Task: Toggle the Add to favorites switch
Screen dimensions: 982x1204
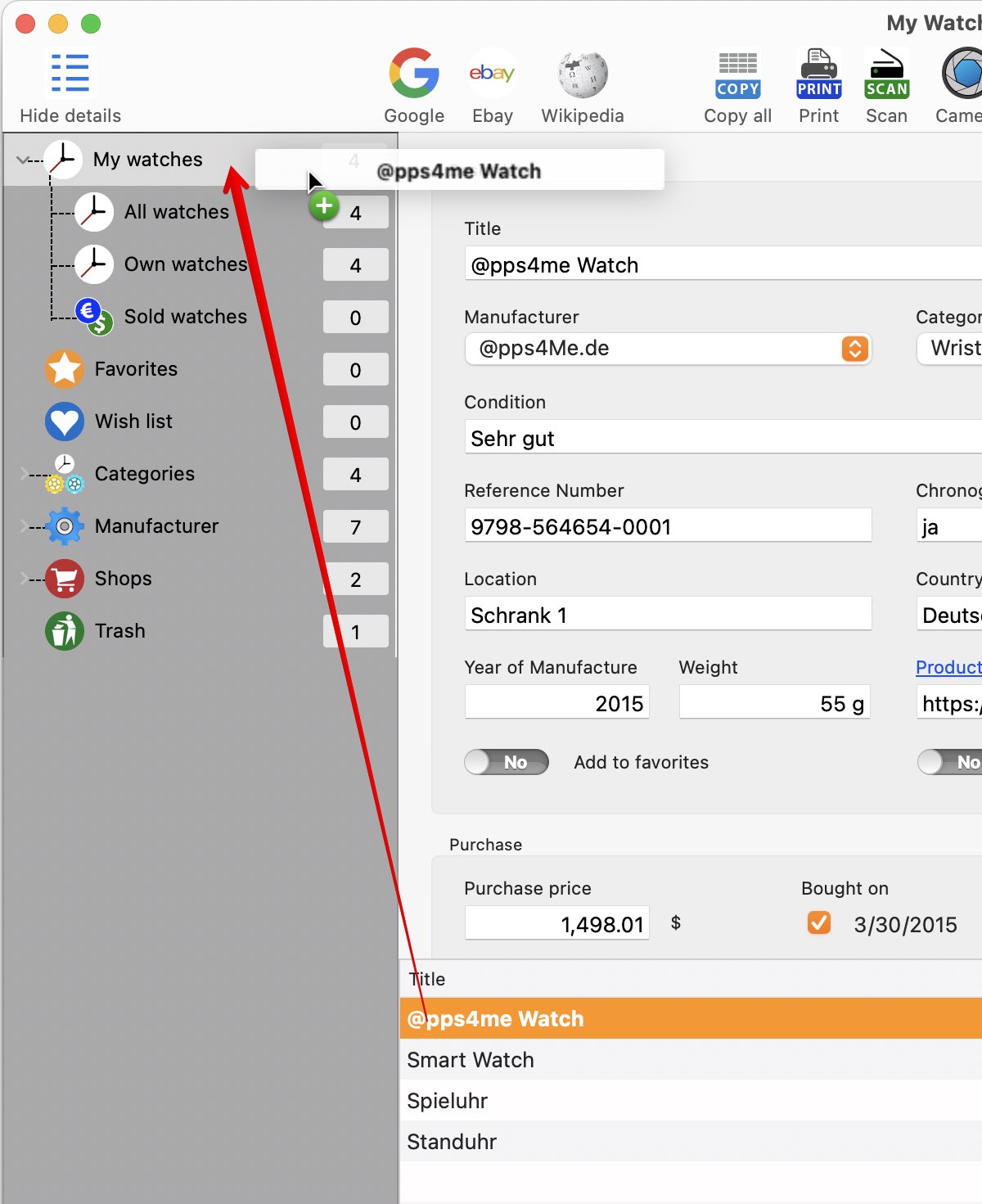Action: [507, 762]
